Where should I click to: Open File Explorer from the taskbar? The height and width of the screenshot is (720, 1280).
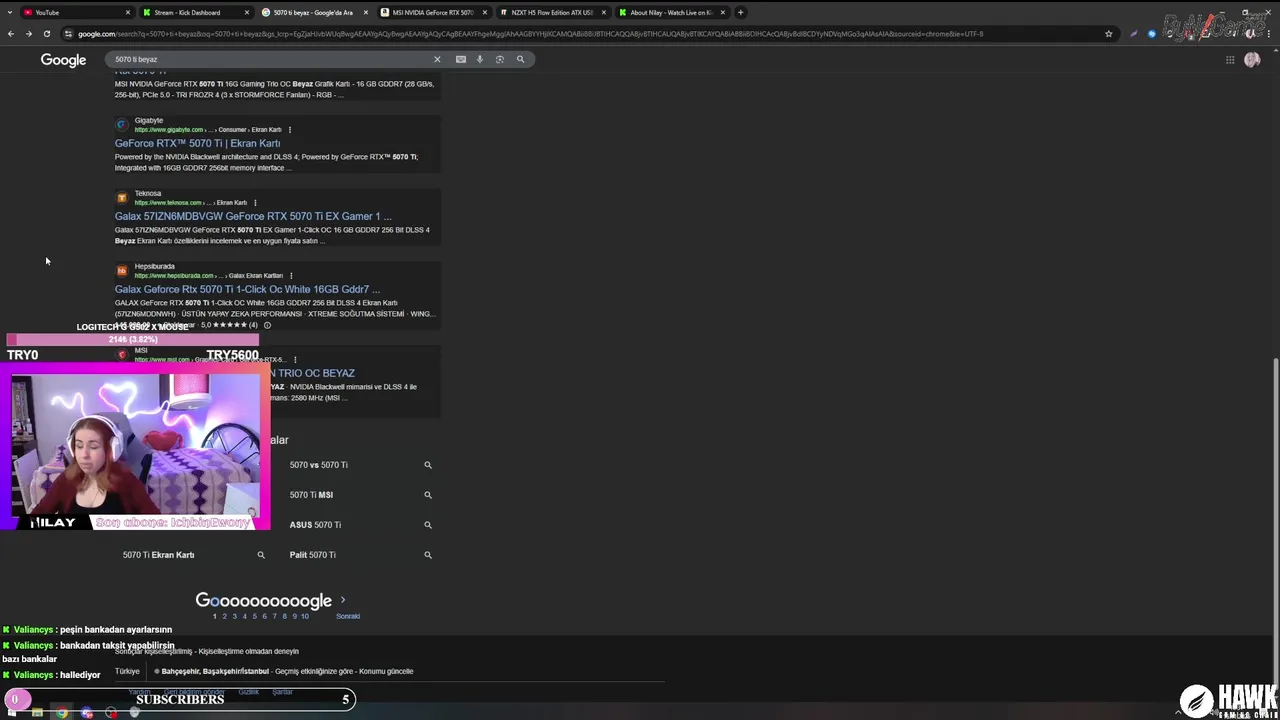coord(37,712)
